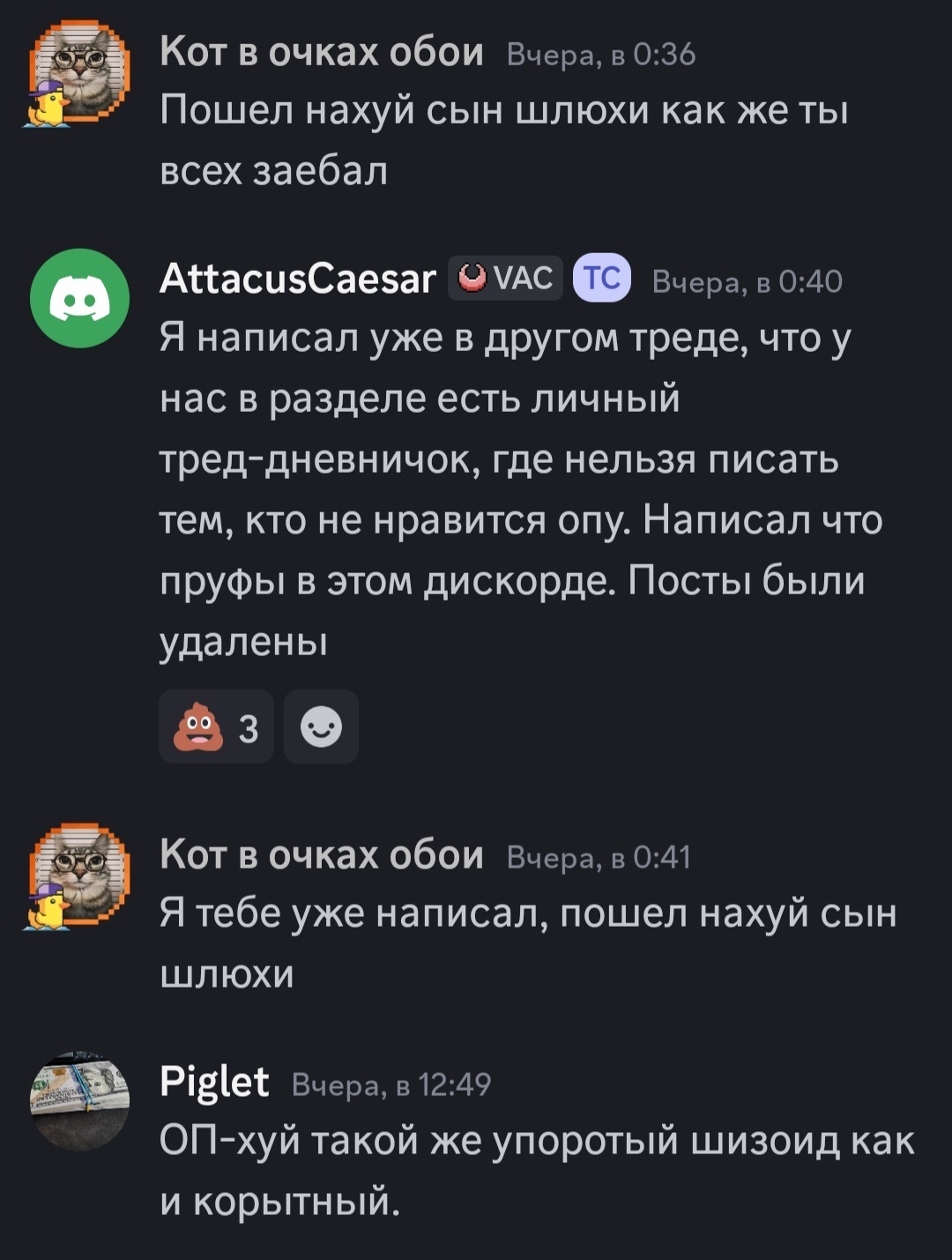Open AttacusCaesar username profile

[298, 279]
